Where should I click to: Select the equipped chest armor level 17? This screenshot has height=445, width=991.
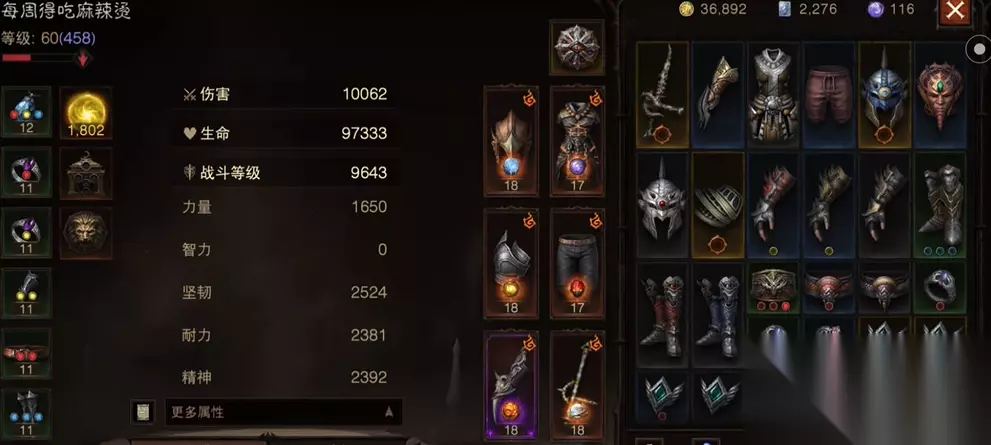pos(577,141)
